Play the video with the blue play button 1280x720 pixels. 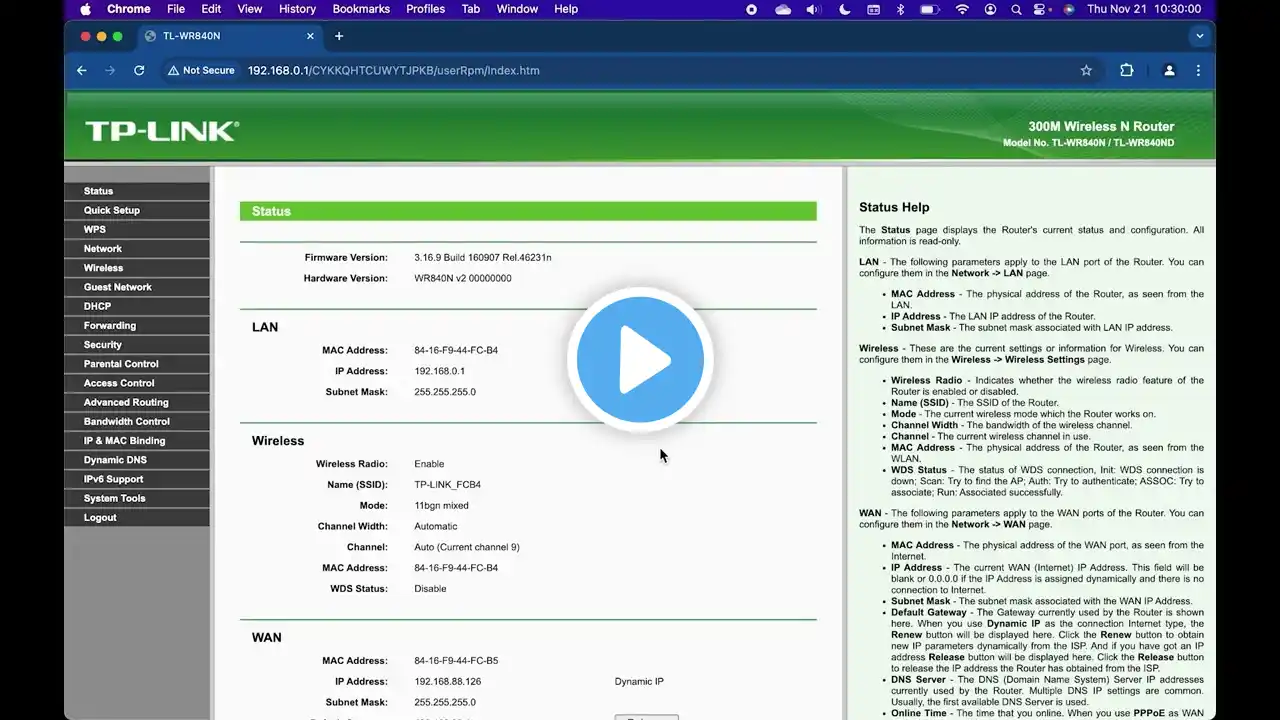pos(640,360)
